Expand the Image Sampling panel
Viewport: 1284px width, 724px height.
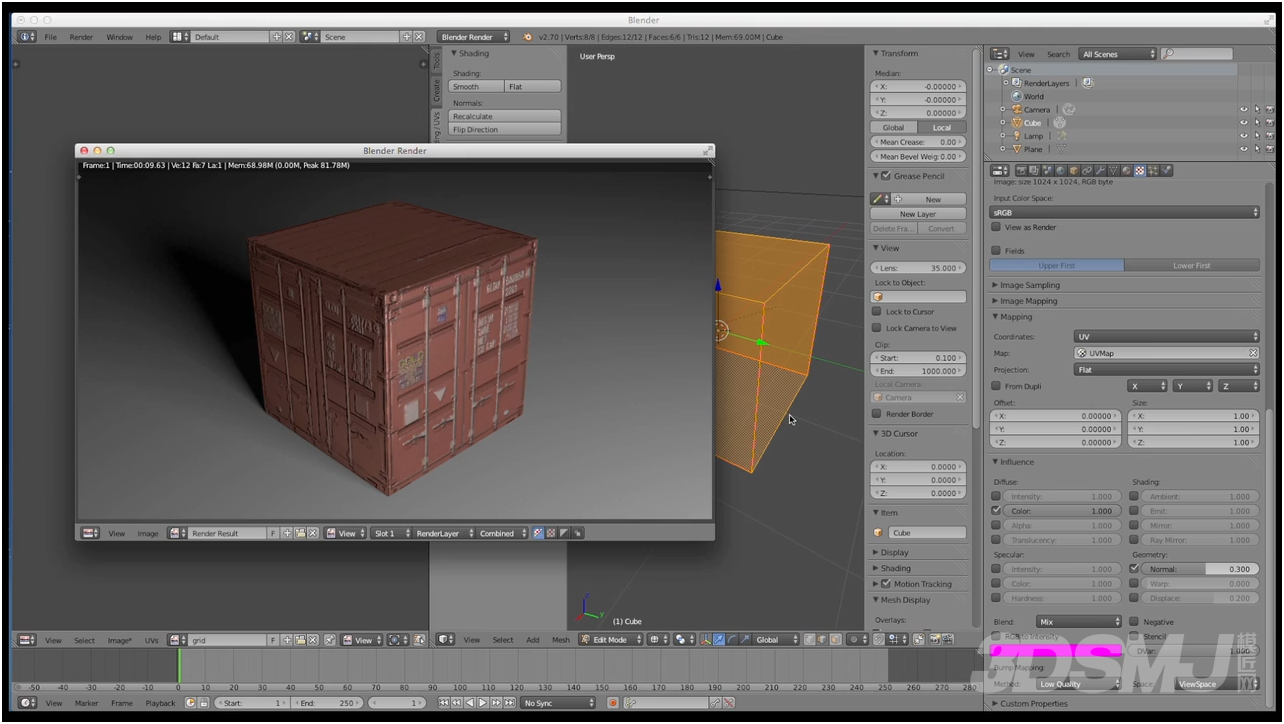(x=1029, y=285)
